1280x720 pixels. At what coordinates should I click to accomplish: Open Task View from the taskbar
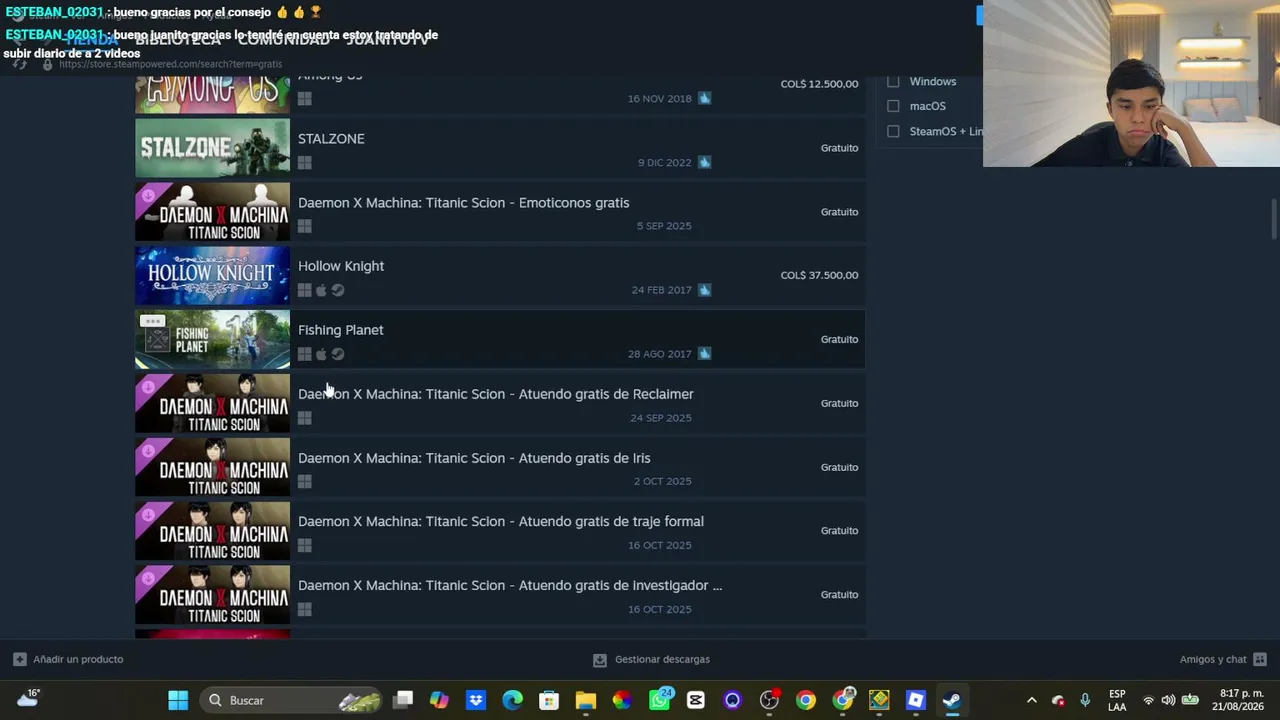[x=403, y=700]
